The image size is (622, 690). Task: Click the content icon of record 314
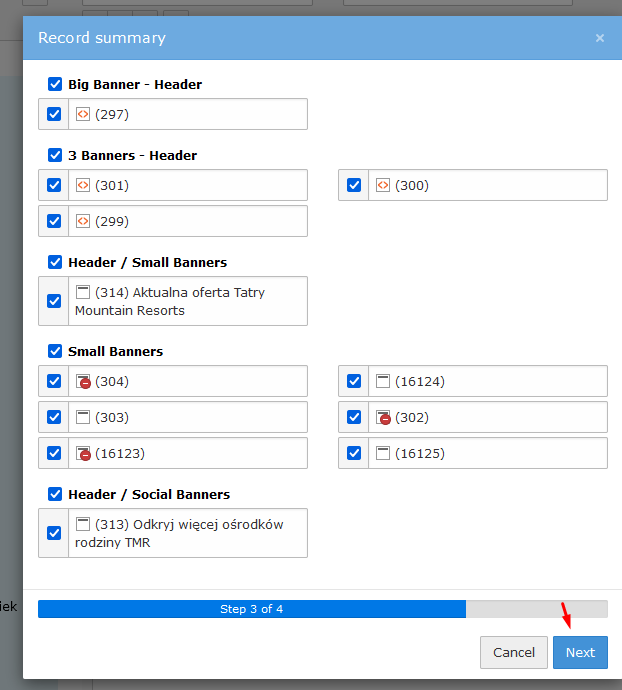coord(83,293)
